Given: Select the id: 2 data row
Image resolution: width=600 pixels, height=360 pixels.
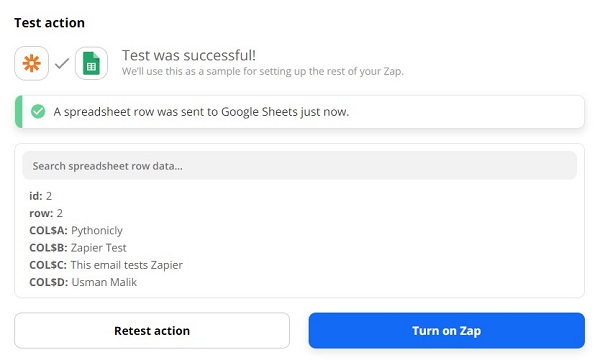Looking at the screenshot, I should (x=41, y=196).
